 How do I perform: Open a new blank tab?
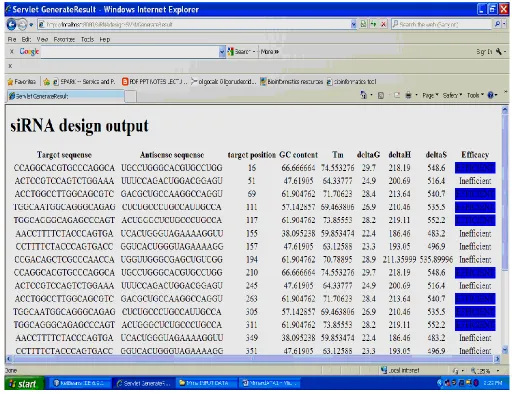click(131, 96)
